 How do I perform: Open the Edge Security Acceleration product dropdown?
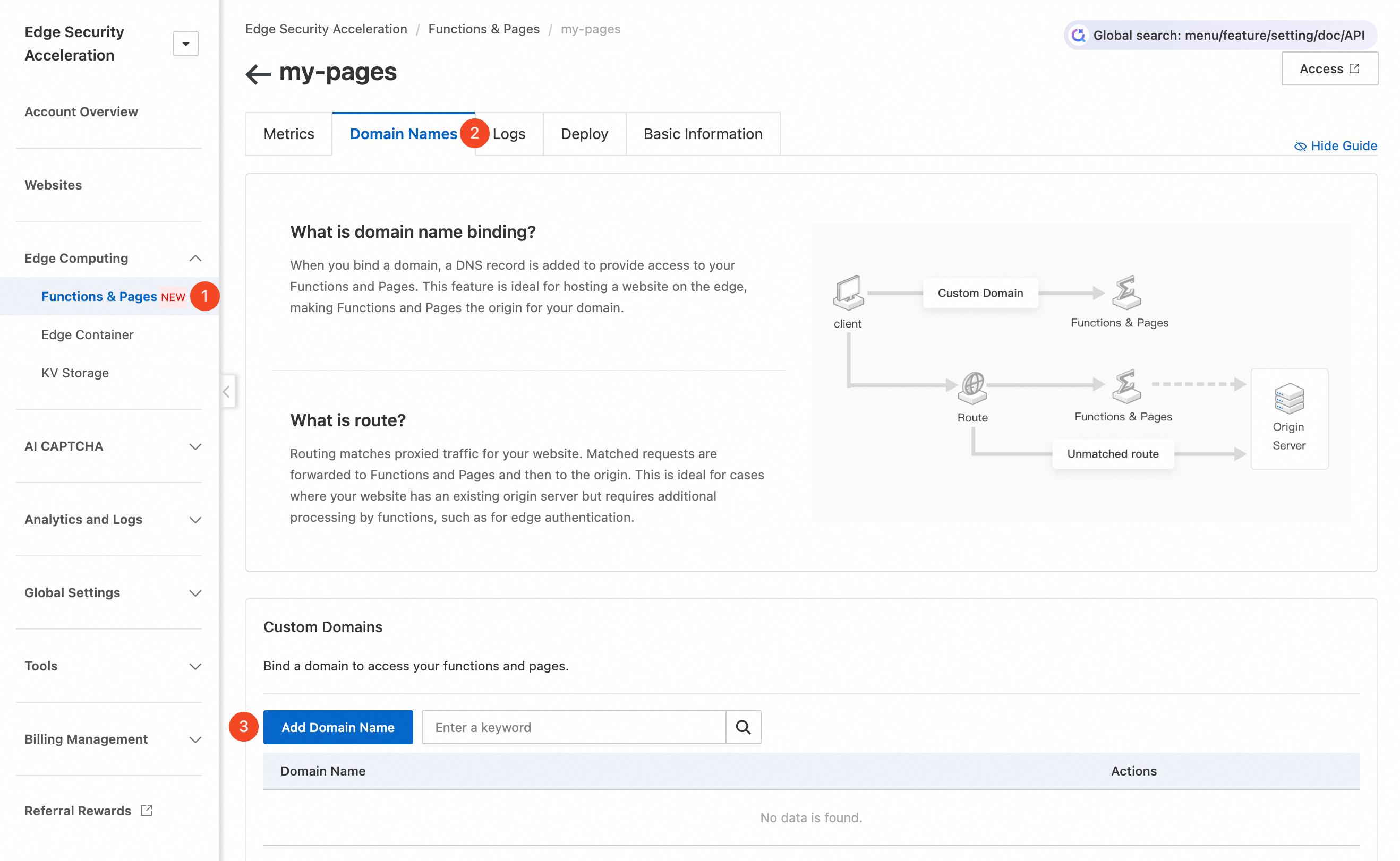coord(186,44)
